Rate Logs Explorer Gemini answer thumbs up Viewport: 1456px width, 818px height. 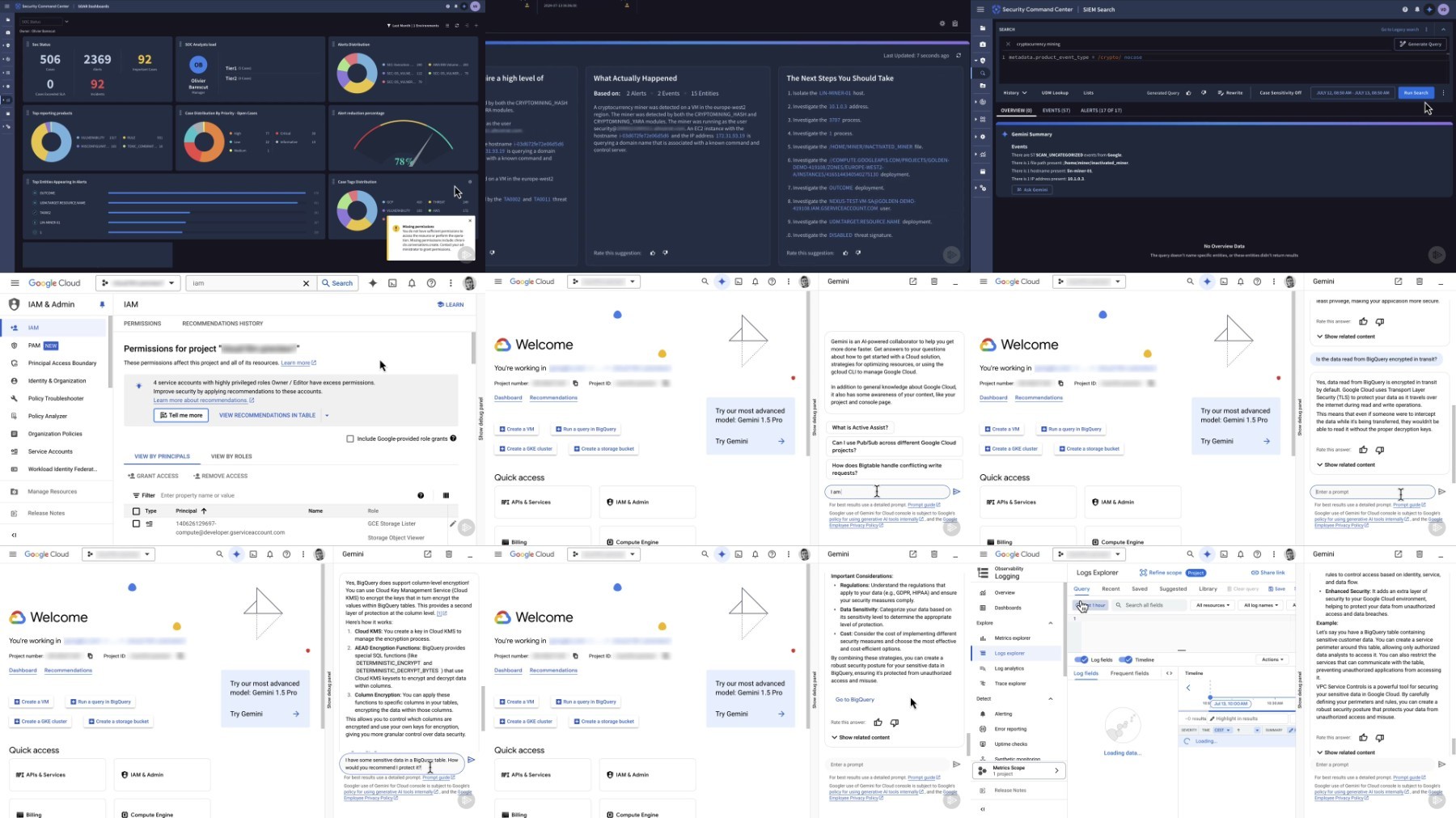[x=1364, y=737]
